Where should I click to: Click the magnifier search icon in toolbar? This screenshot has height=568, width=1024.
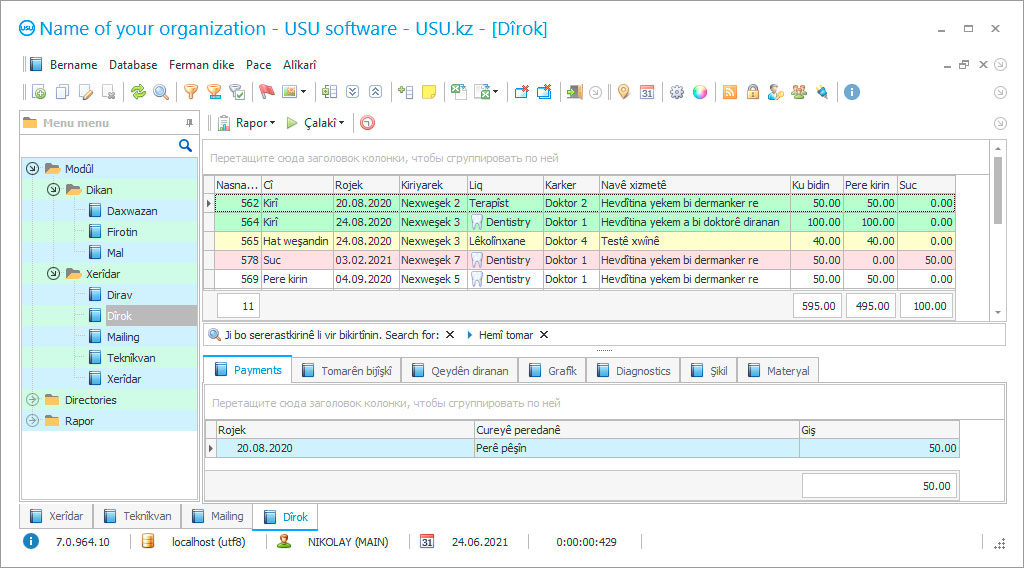160,92
